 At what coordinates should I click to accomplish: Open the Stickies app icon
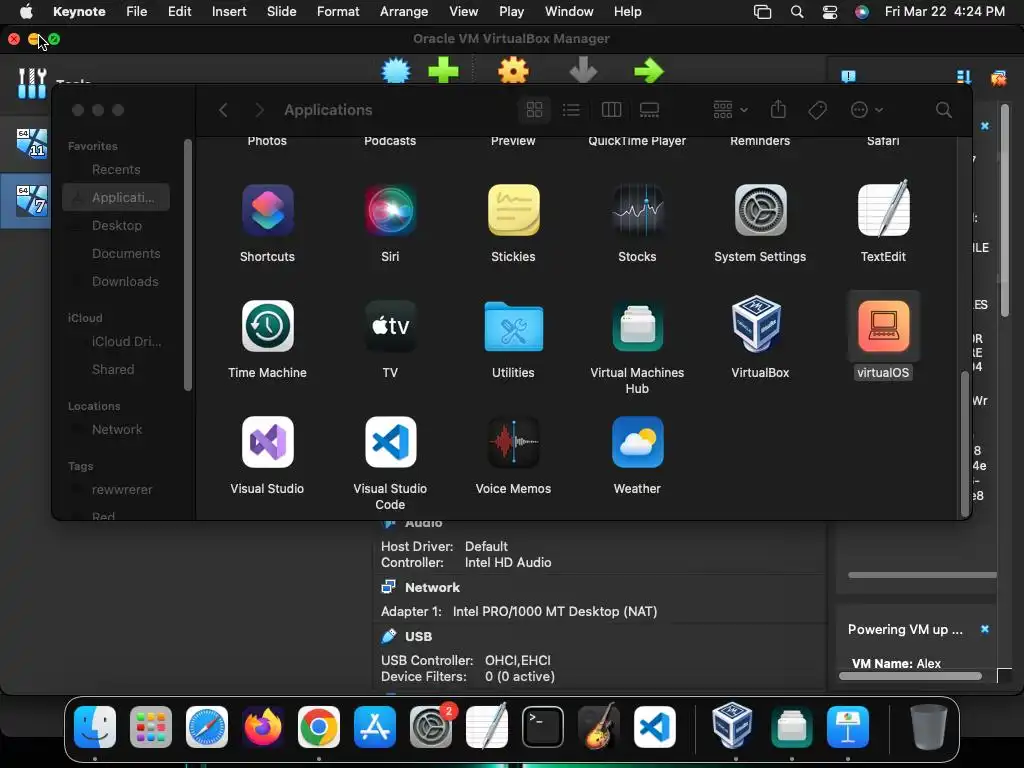[x=513, y=210]
